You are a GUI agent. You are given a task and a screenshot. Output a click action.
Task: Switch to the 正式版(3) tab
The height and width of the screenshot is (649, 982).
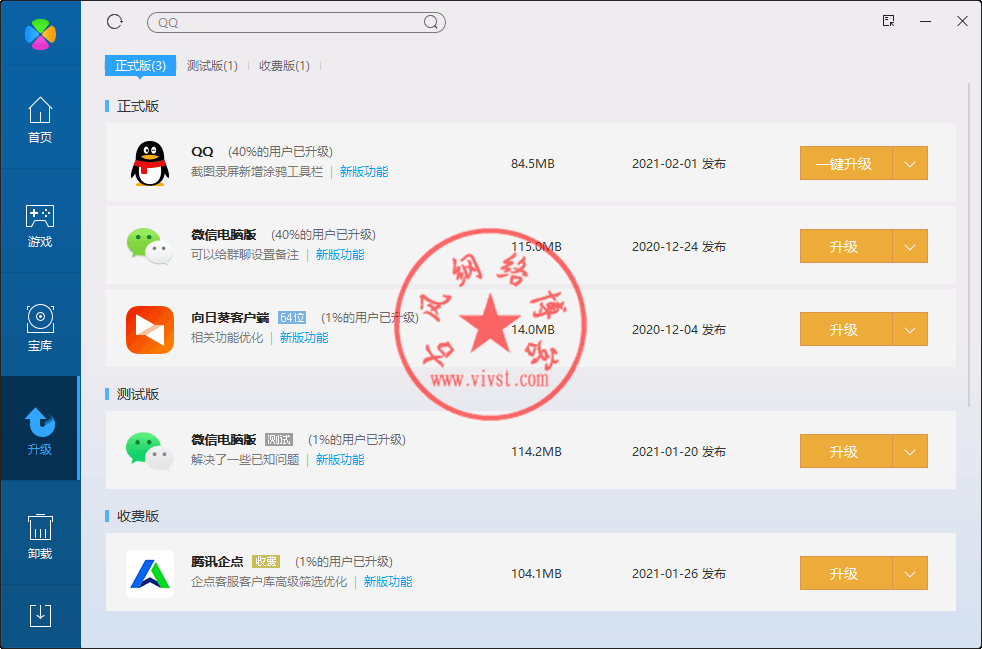(x=140, y=66)
